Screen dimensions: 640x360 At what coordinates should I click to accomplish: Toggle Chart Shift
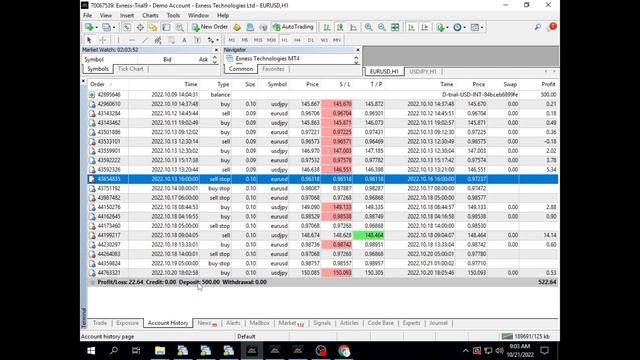point(425,27)
